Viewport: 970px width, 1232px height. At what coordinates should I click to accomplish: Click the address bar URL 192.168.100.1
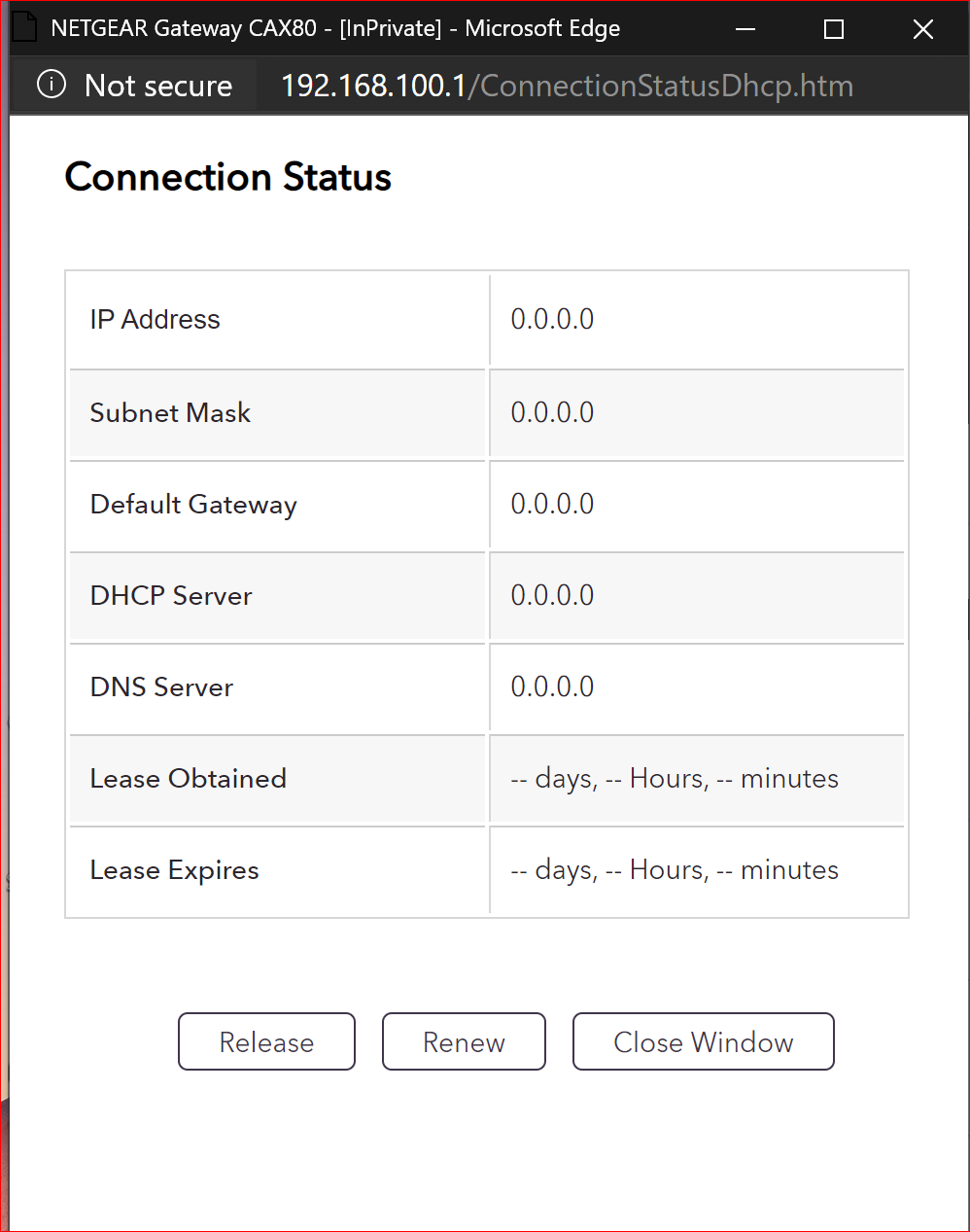coord(372,86)
